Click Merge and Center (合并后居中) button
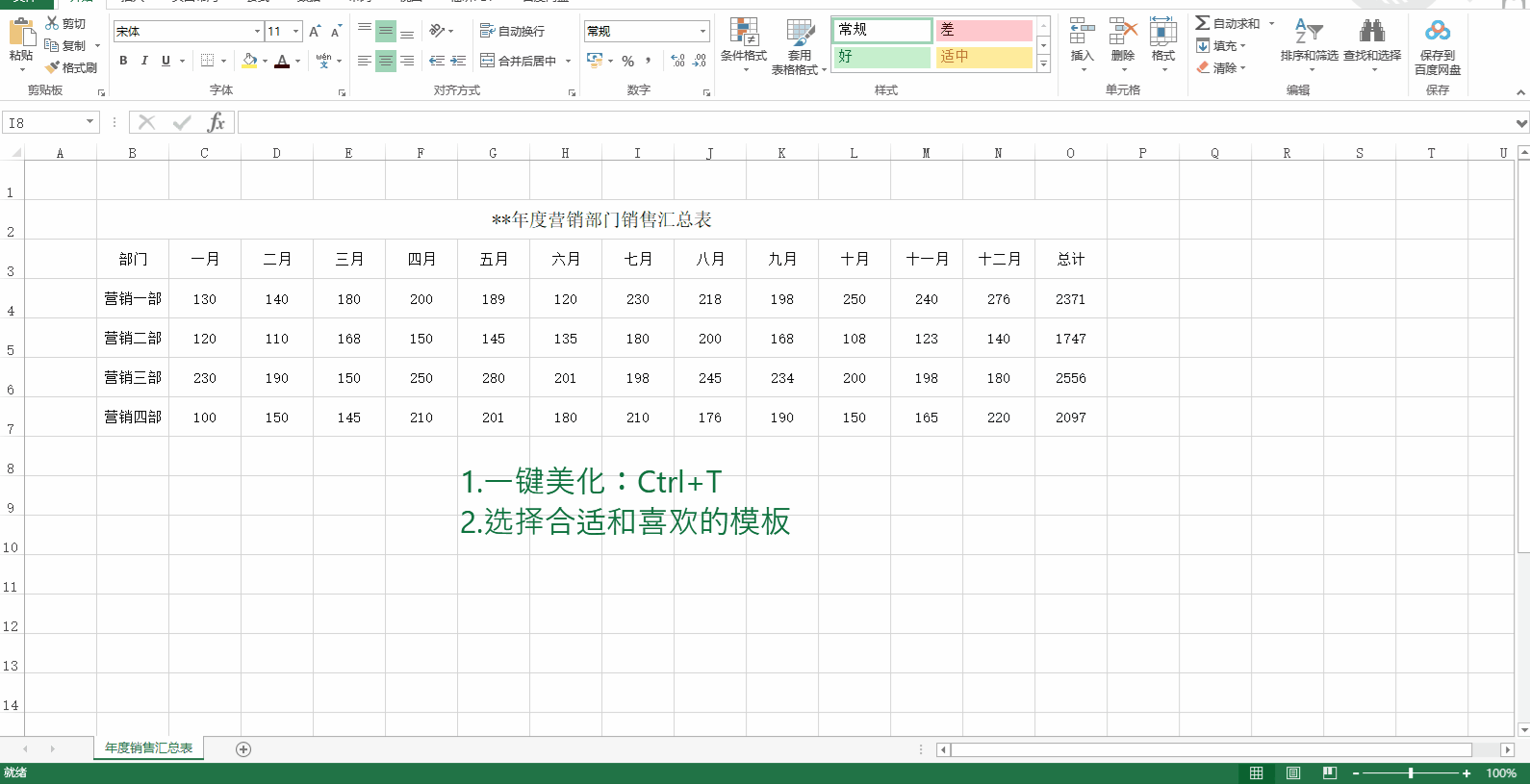Screen dimensions: 1530x784 (x=519, y=61)
